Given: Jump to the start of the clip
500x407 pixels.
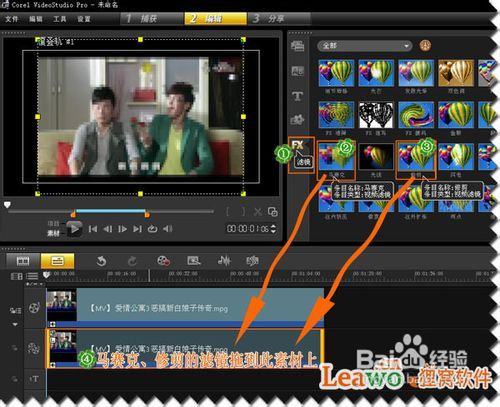Looking at the screenshot, I should 93,229.
